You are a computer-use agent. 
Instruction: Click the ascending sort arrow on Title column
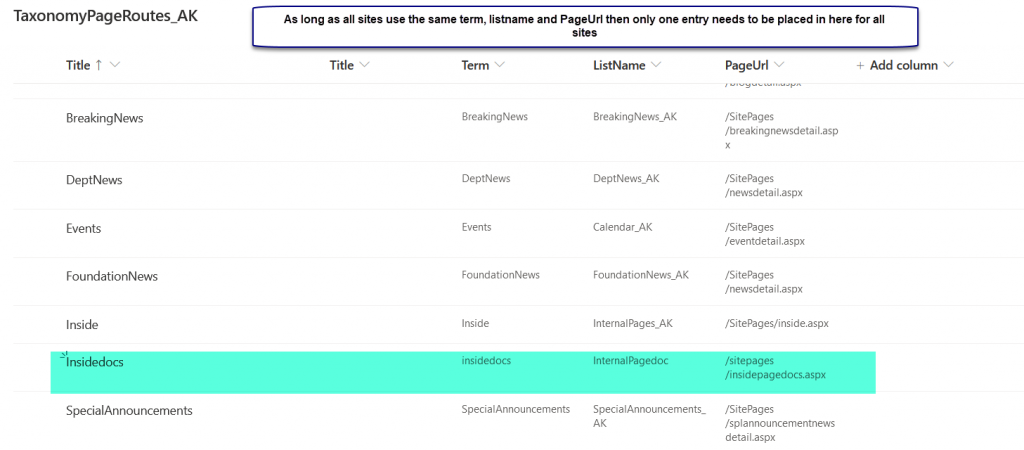(99, 65)
